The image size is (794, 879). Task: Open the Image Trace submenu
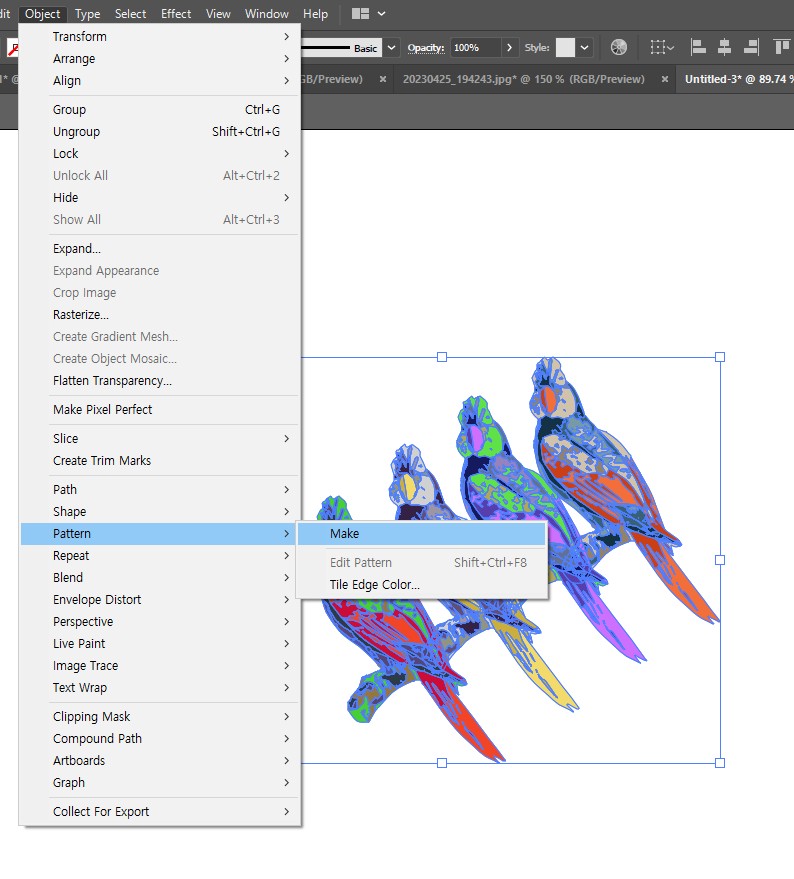160,665
